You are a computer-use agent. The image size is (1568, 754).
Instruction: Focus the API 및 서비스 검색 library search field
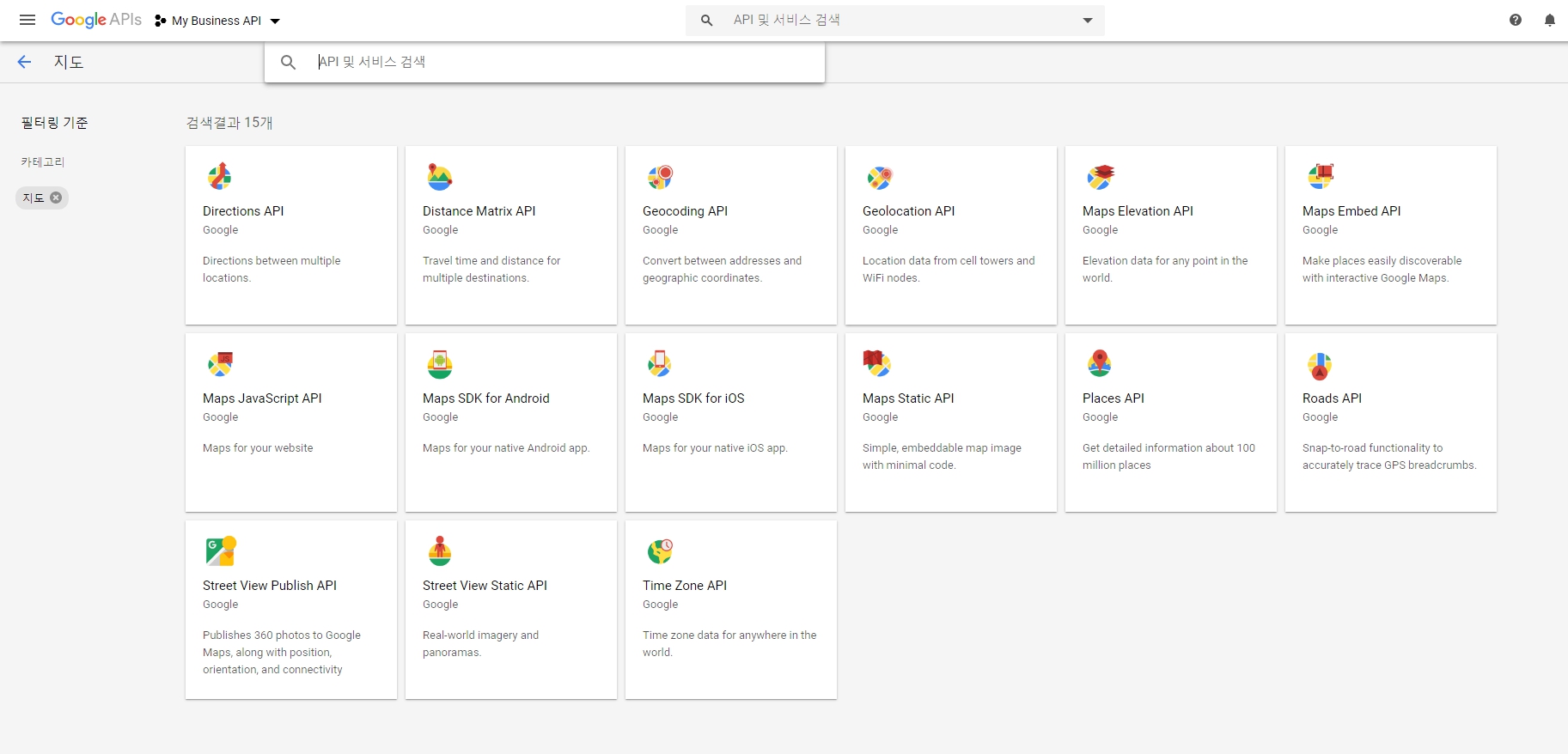coord(558,62)
